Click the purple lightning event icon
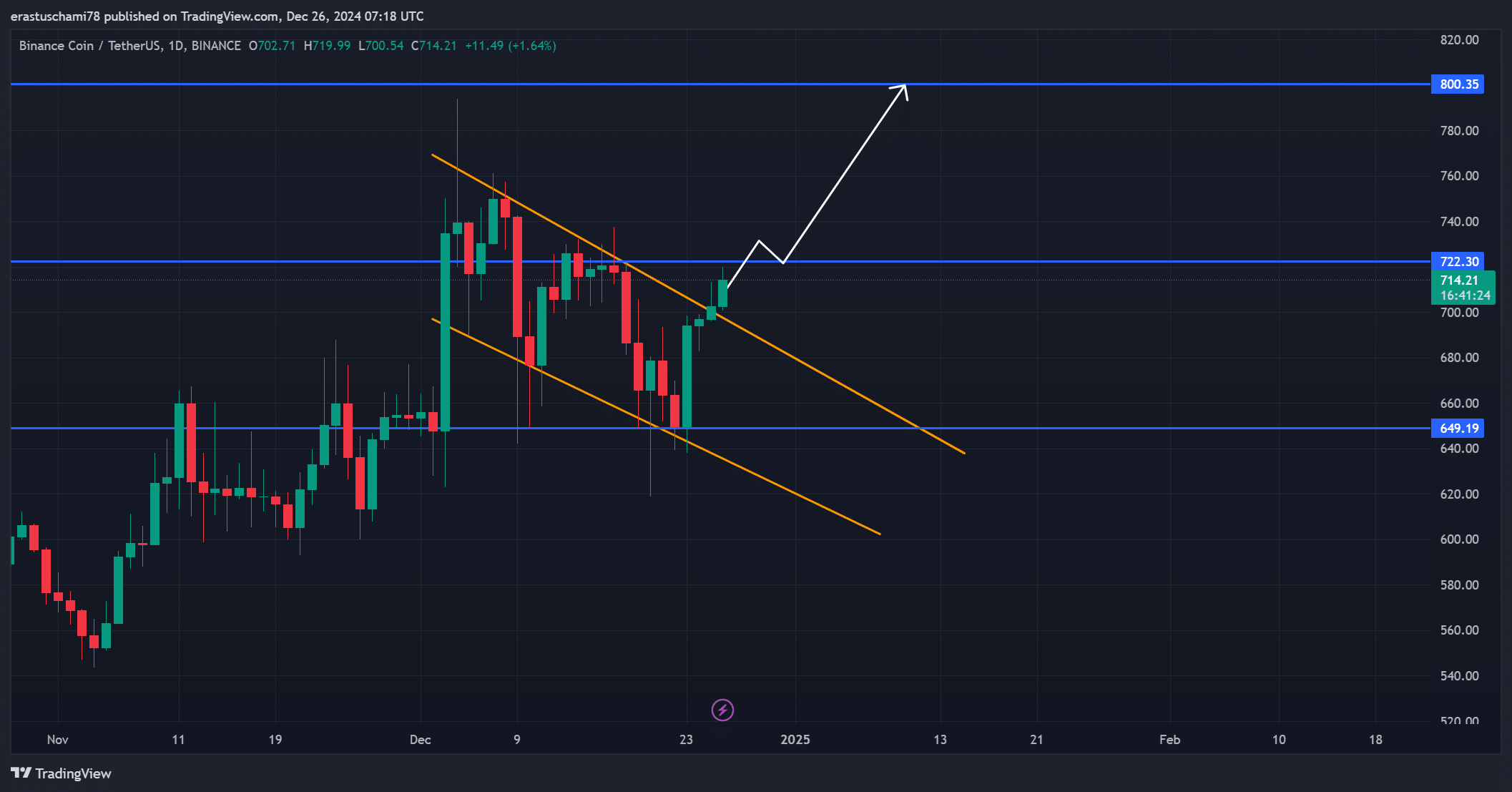Image resolution: width=1512 pixels, height=792 pixels. pos(722,710)
